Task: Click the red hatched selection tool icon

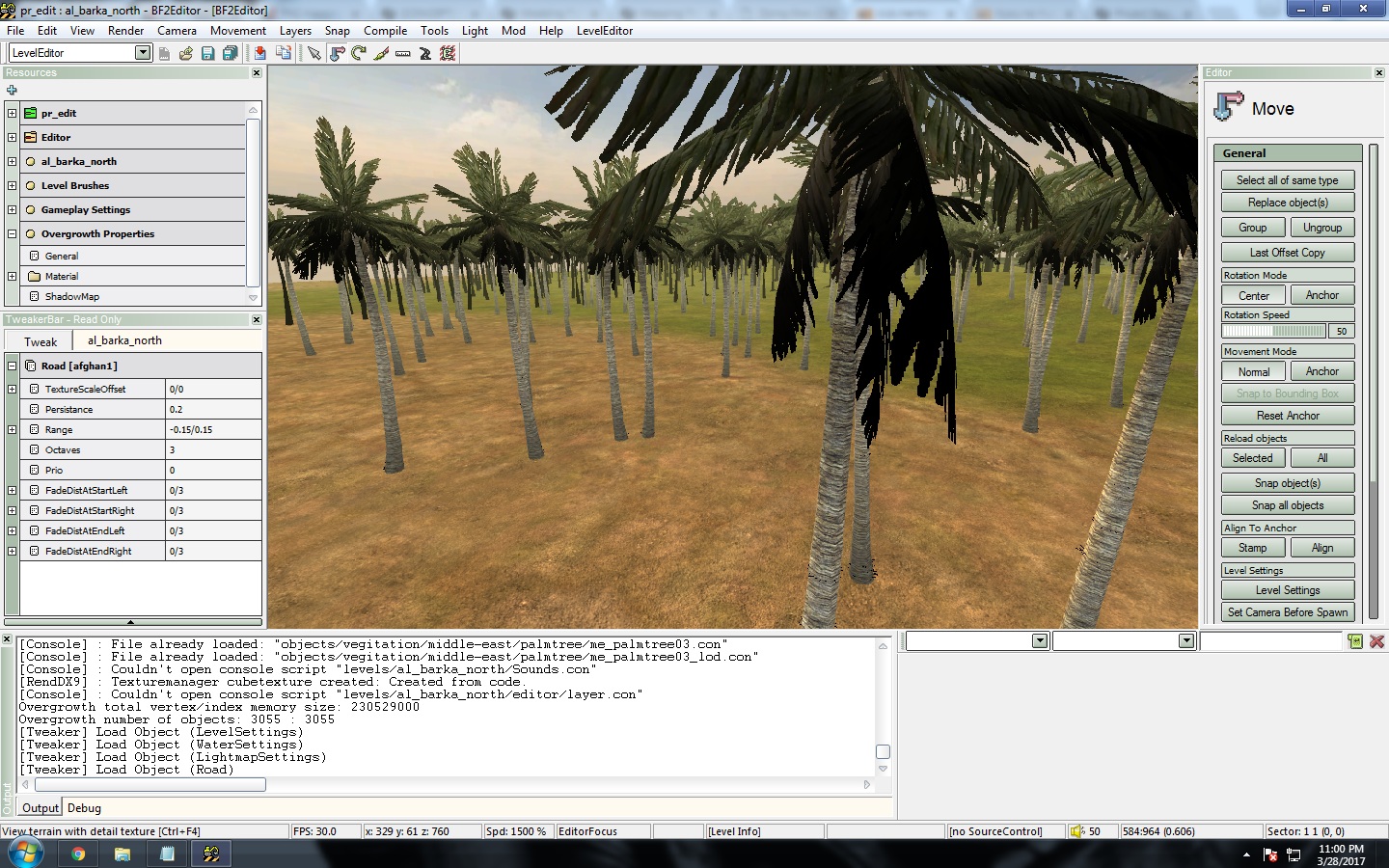Action: pos(448,53)
